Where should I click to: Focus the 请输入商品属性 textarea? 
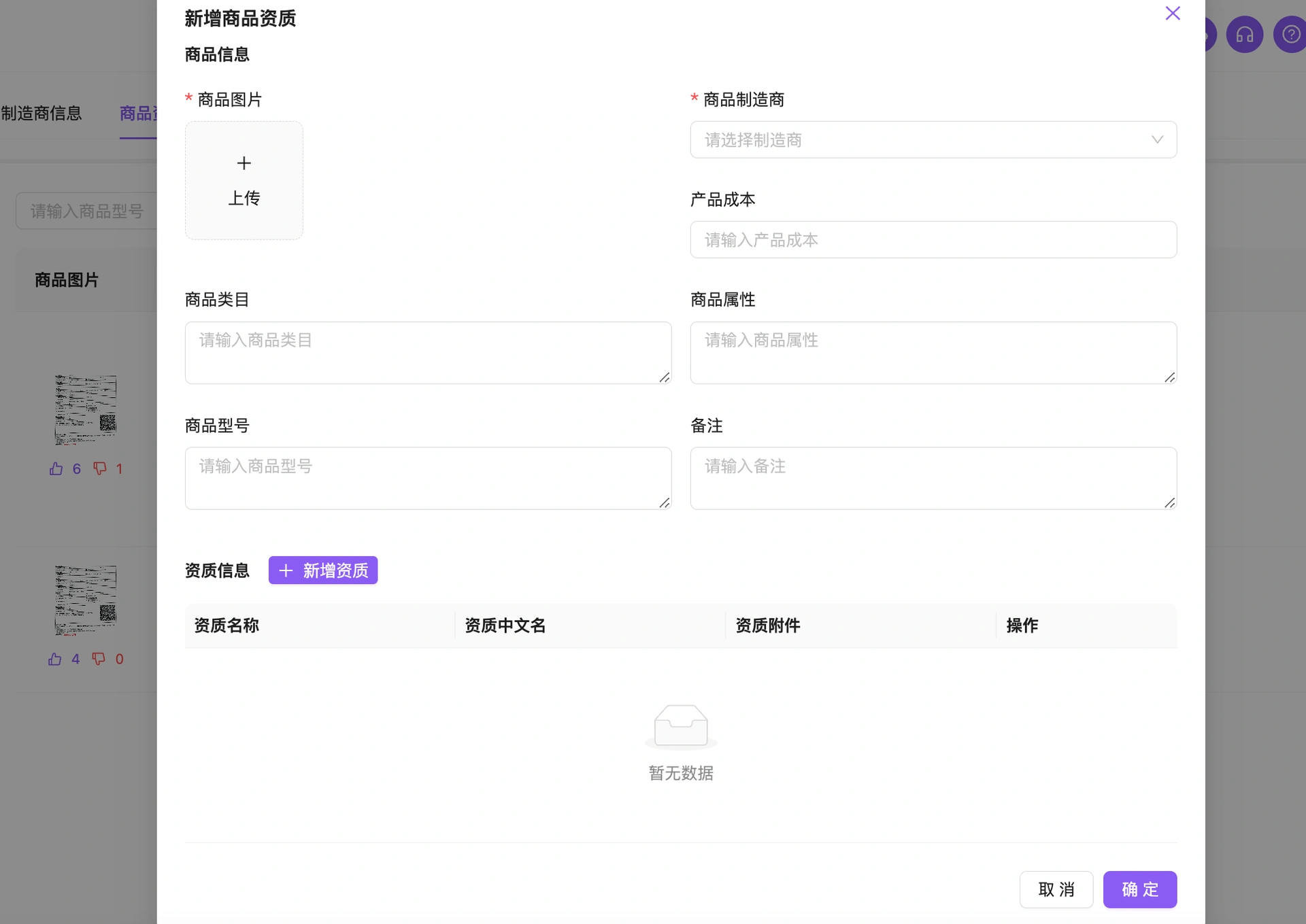(933, 353)
